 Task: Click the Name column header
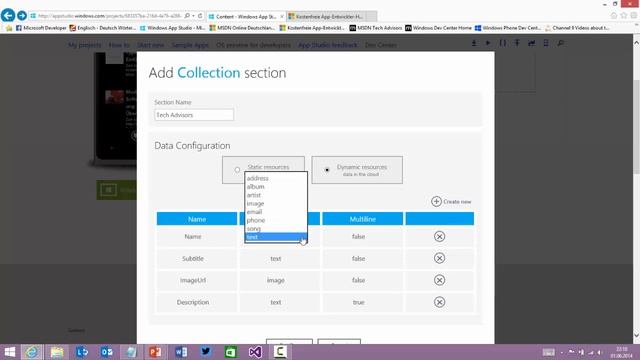click(x=197, y=219)
